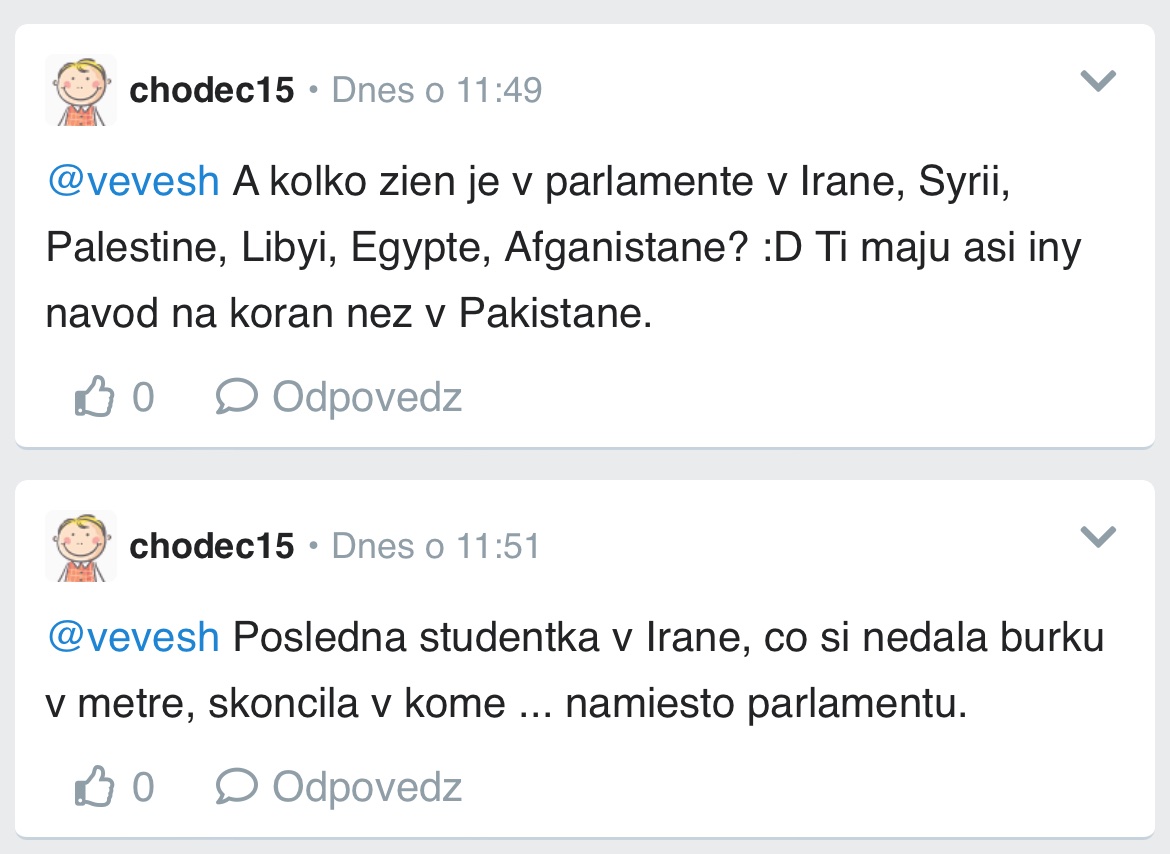
Task: Click comment text mentioning koran and Pakistane
Action: (560, 248)
